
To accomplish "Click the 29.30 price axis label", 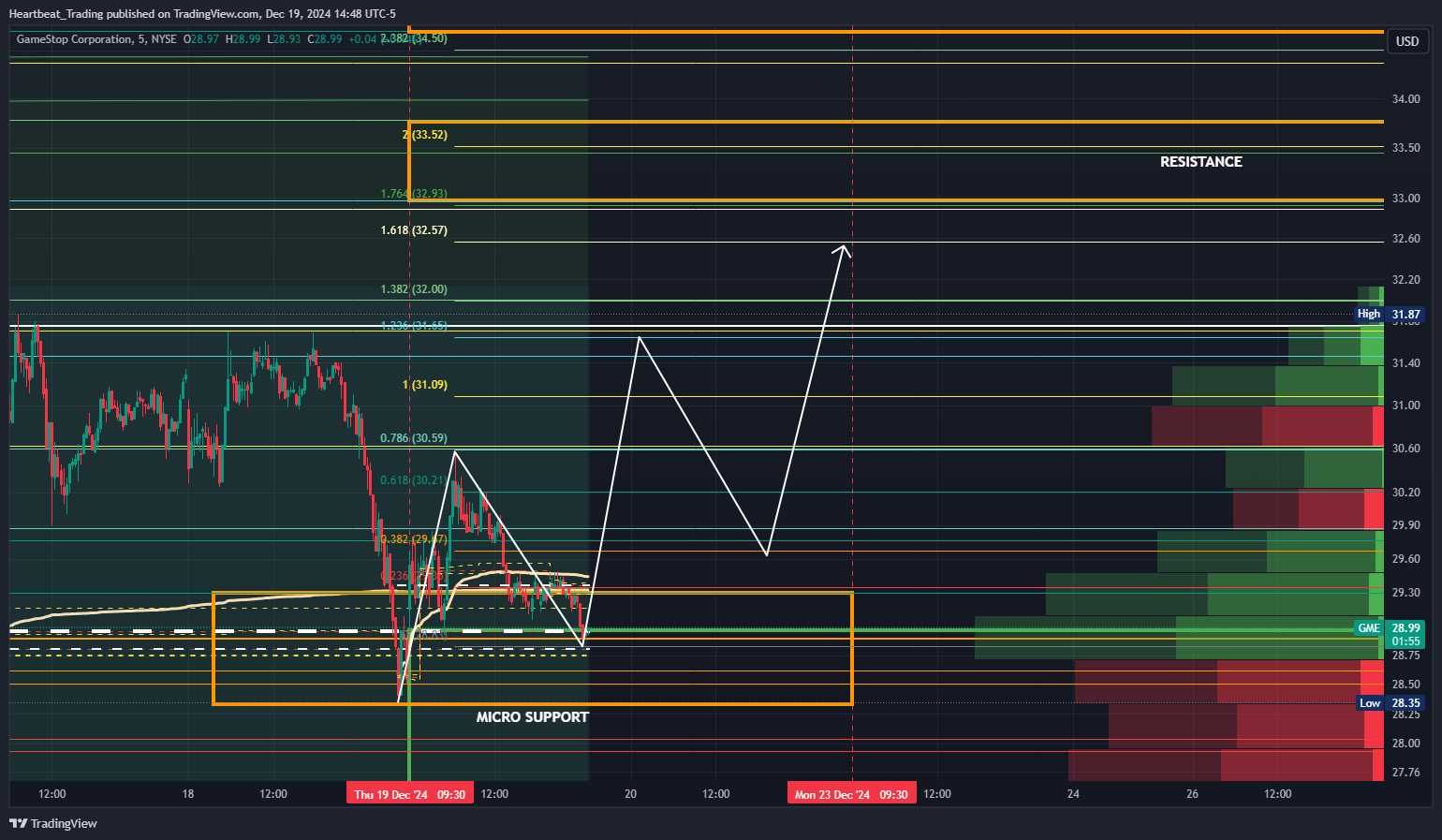I will click(1406, 593).
